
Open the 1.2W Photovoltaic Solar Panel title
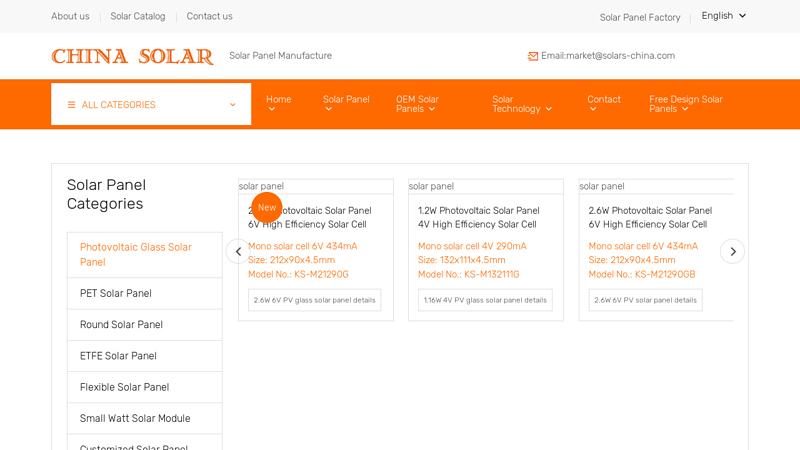pos(479,217)
